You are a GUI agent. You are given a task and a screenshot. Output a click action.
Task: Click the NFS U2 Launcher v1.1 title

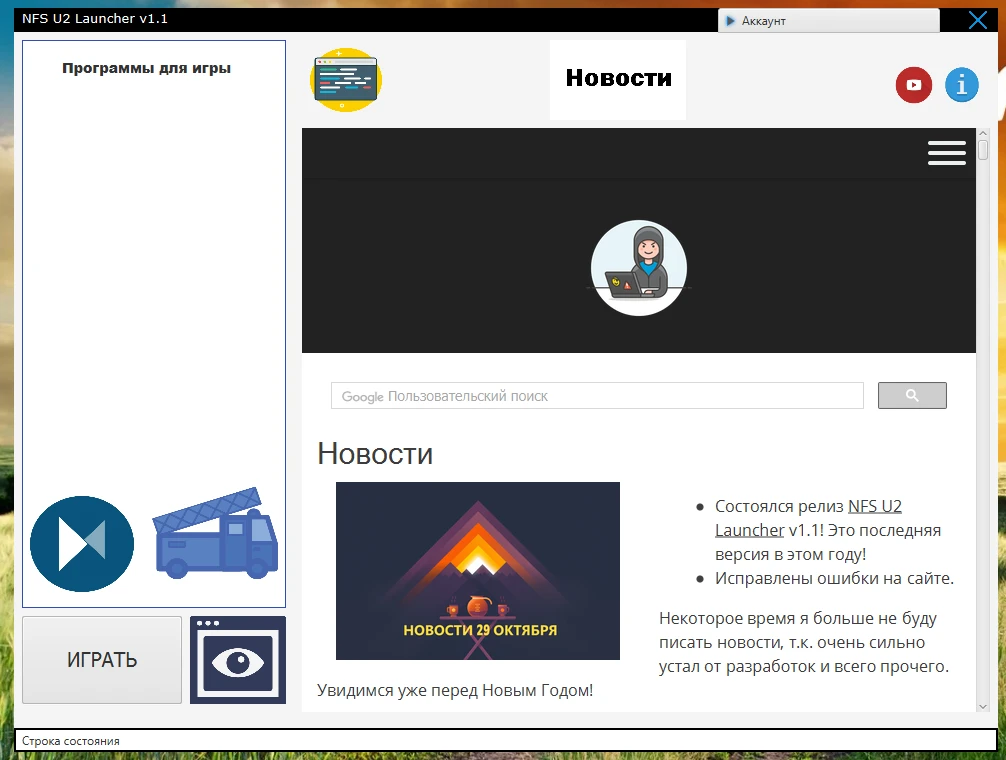tap(95, 19)
